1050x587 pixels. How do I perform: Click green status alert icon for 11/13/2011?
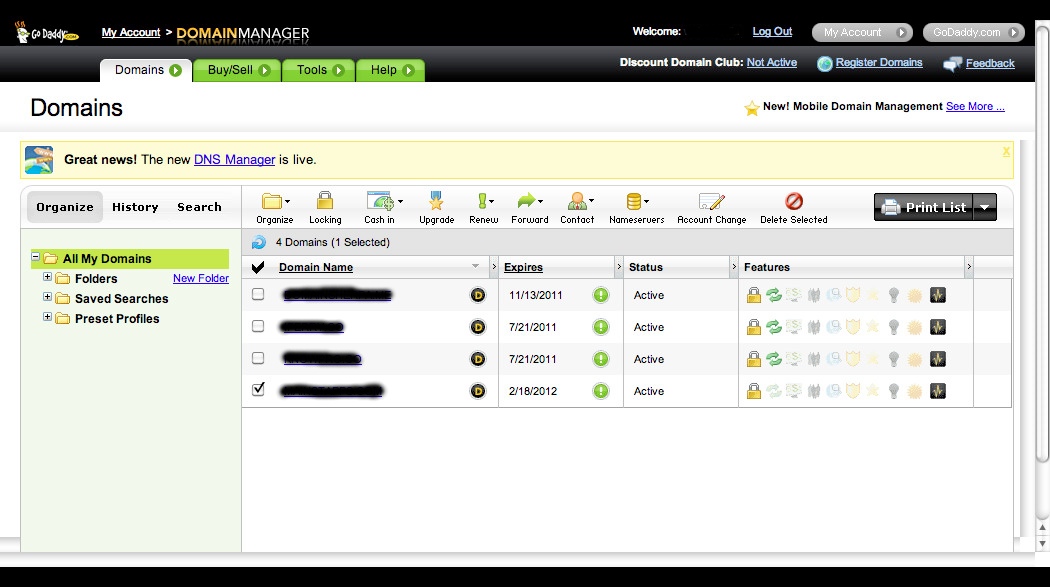601,295
